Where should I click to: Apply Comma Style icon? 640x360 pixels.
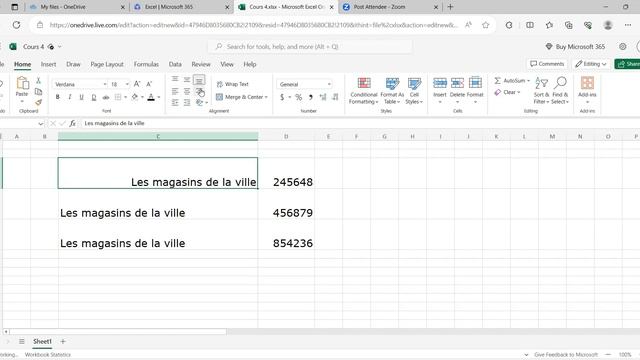311,97
